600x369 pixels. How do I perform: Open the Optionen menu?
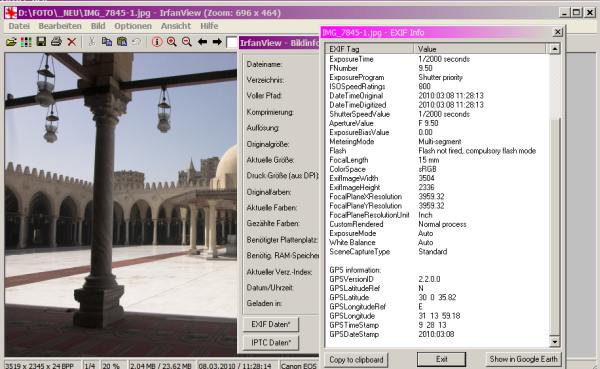tap(133, 26)
